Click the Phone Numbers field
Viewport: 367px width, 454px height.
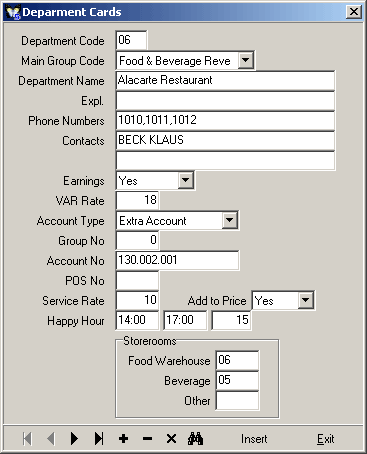[225, 120]
